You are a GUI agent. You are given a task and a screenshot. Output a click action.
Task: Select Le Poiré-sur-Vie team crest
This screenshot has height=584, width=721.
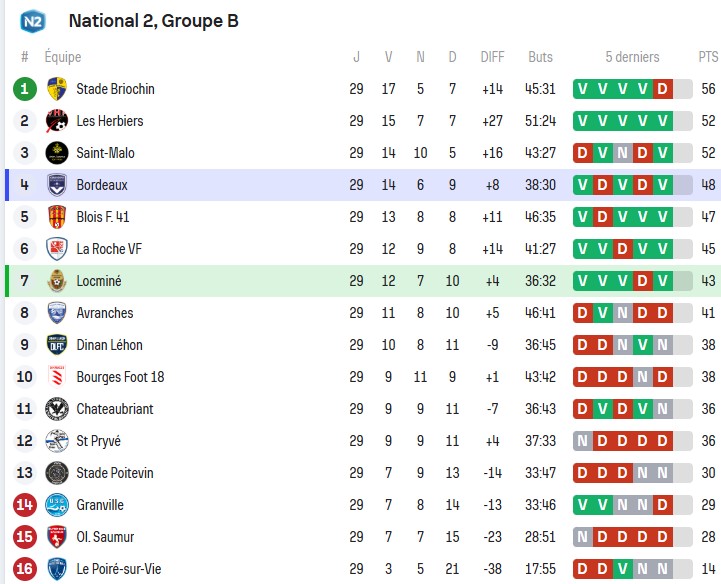[57, 569]
